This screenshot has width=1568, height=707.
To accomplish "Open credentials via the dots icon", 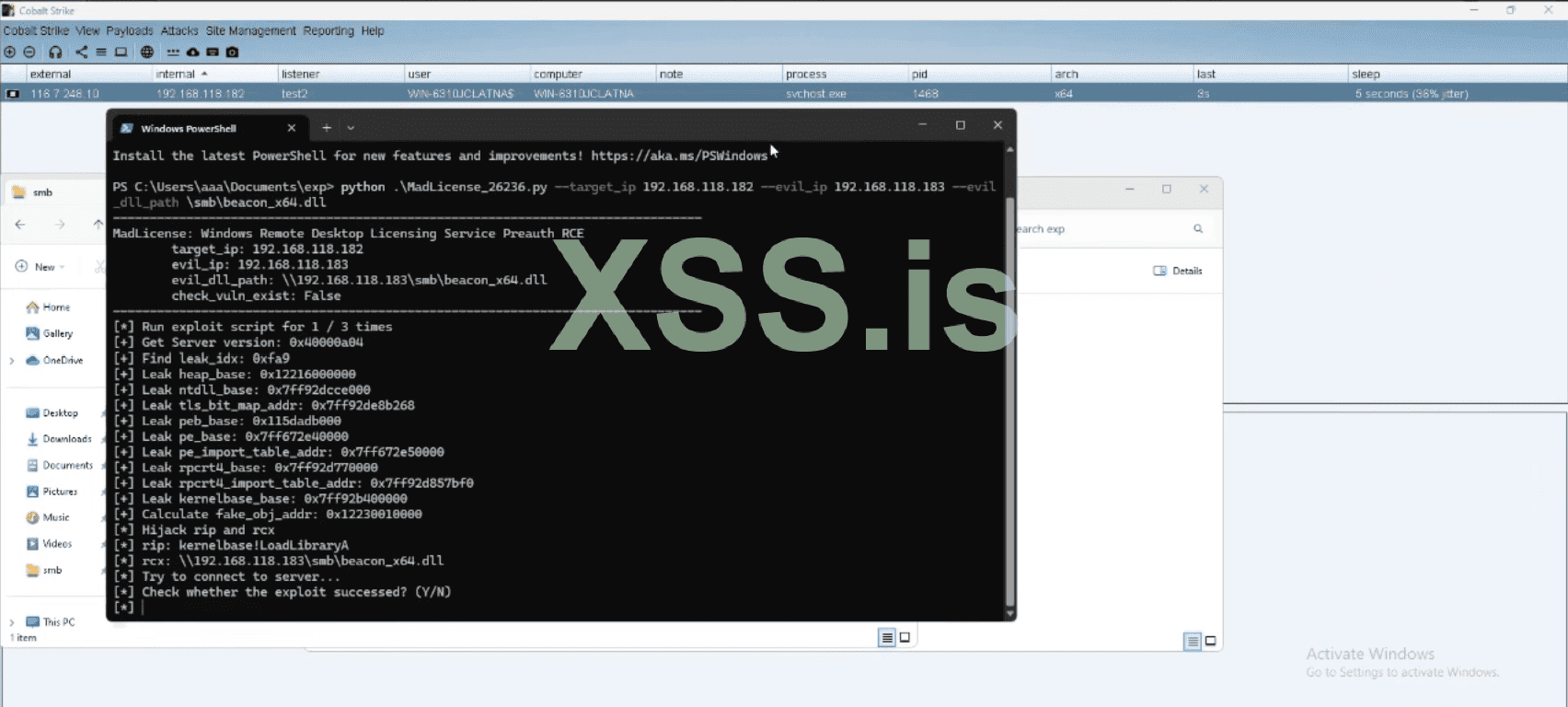I will [173, 52].
